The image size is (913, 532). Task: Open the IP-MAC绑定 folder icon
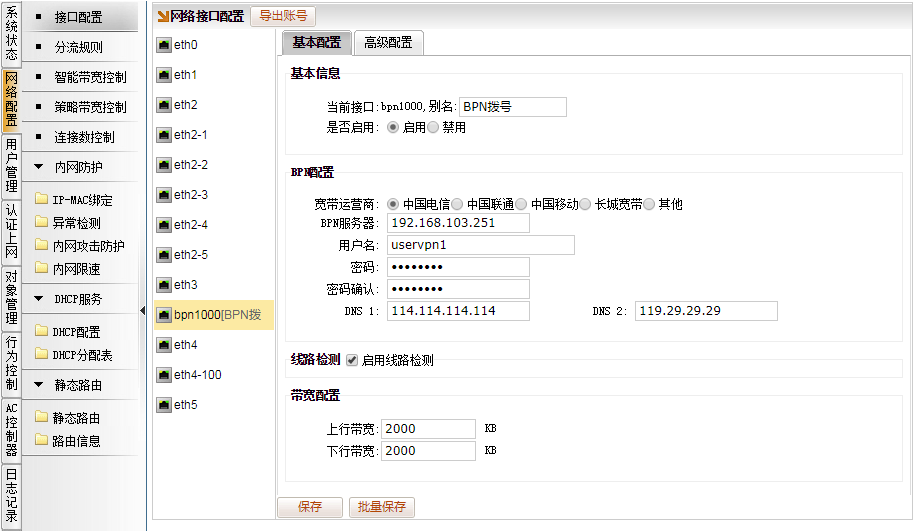coord(41,200)
